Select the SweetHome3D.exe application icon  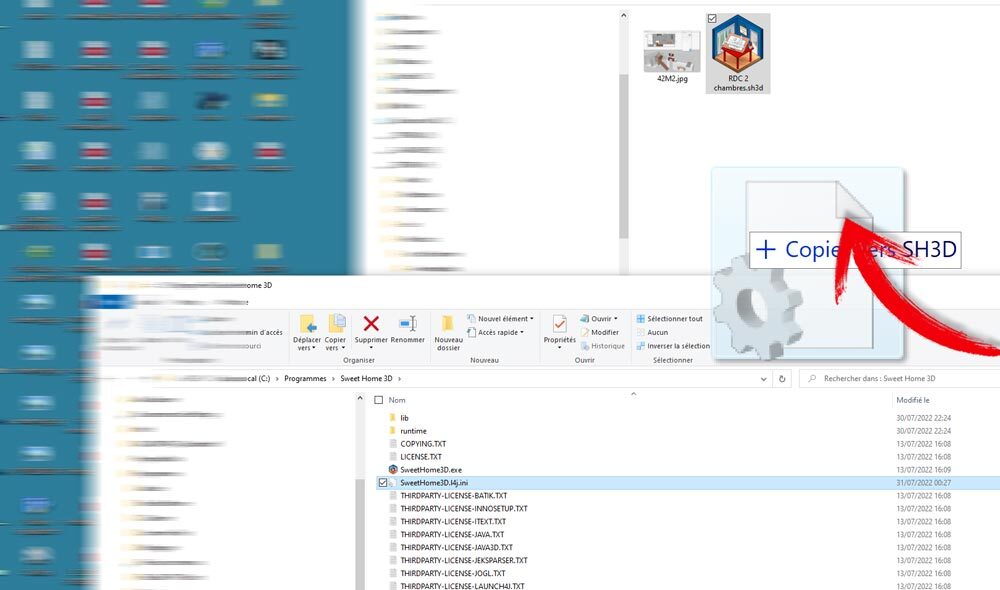[393, 469]
